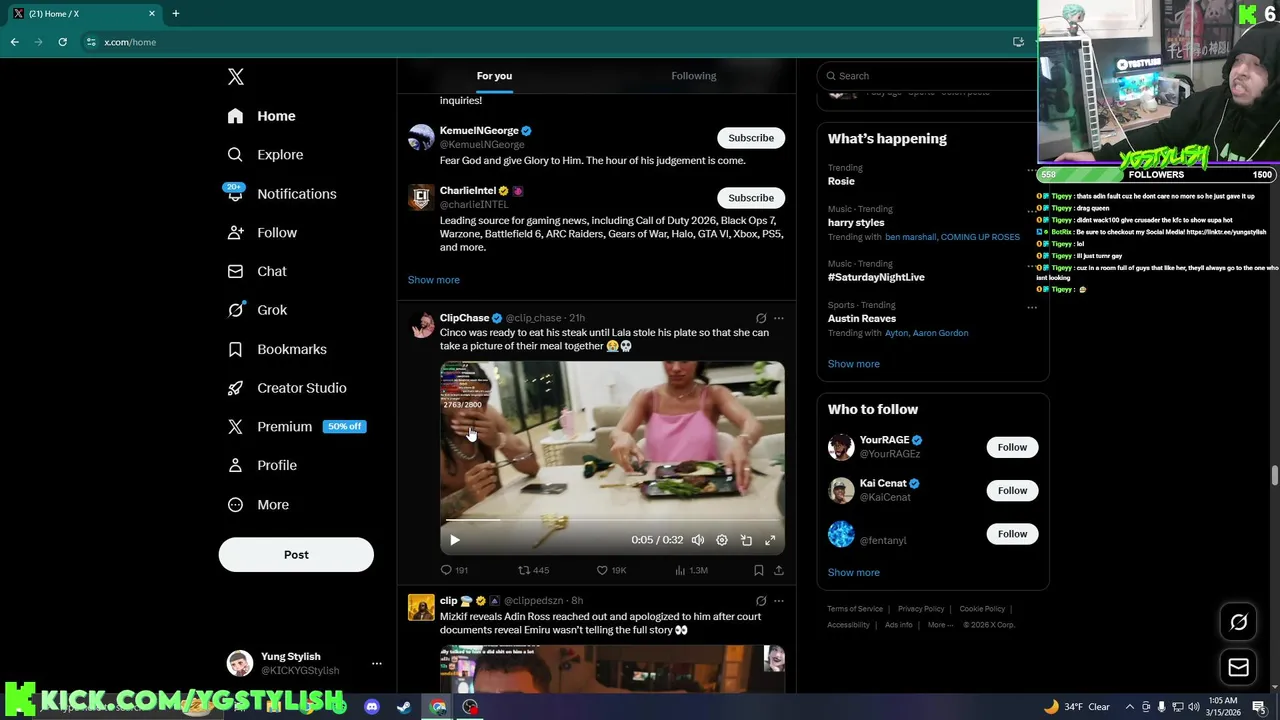Open more options on clippedszn post
Viewport: 1280px width, 720px height.
[x=779, y=601]
